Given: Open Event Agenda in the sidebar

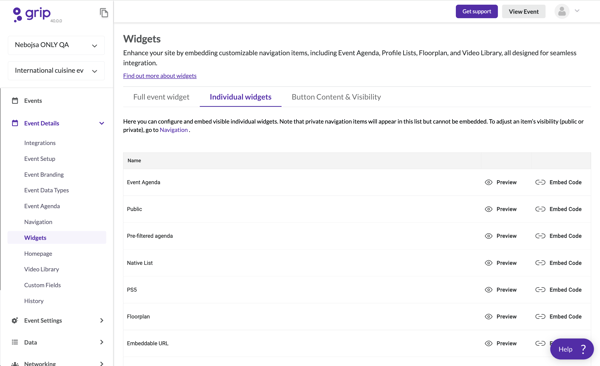Looking at the screenshot, I should coord(42,206).
